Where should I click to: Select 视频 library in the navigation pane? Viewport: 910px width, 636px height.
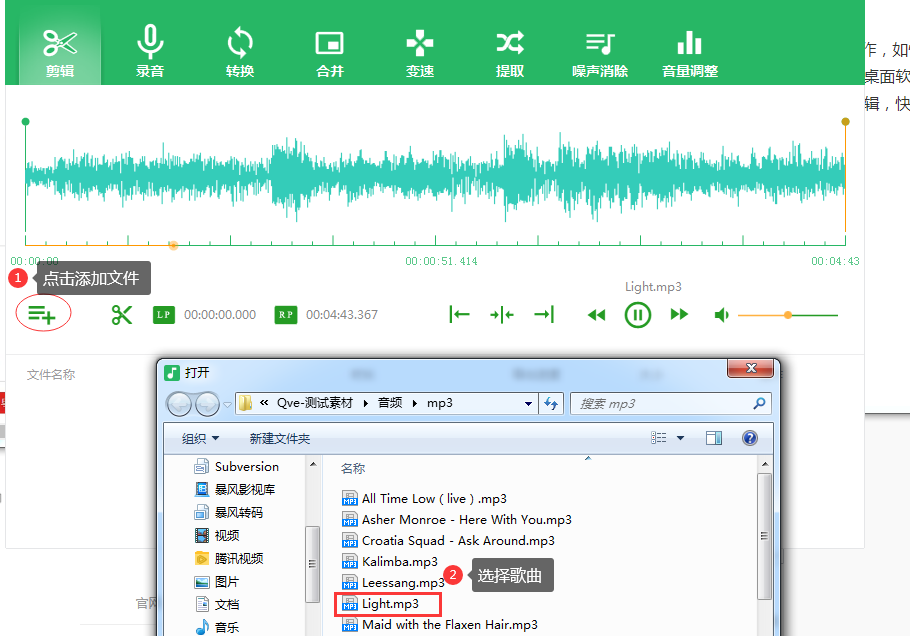217,535
